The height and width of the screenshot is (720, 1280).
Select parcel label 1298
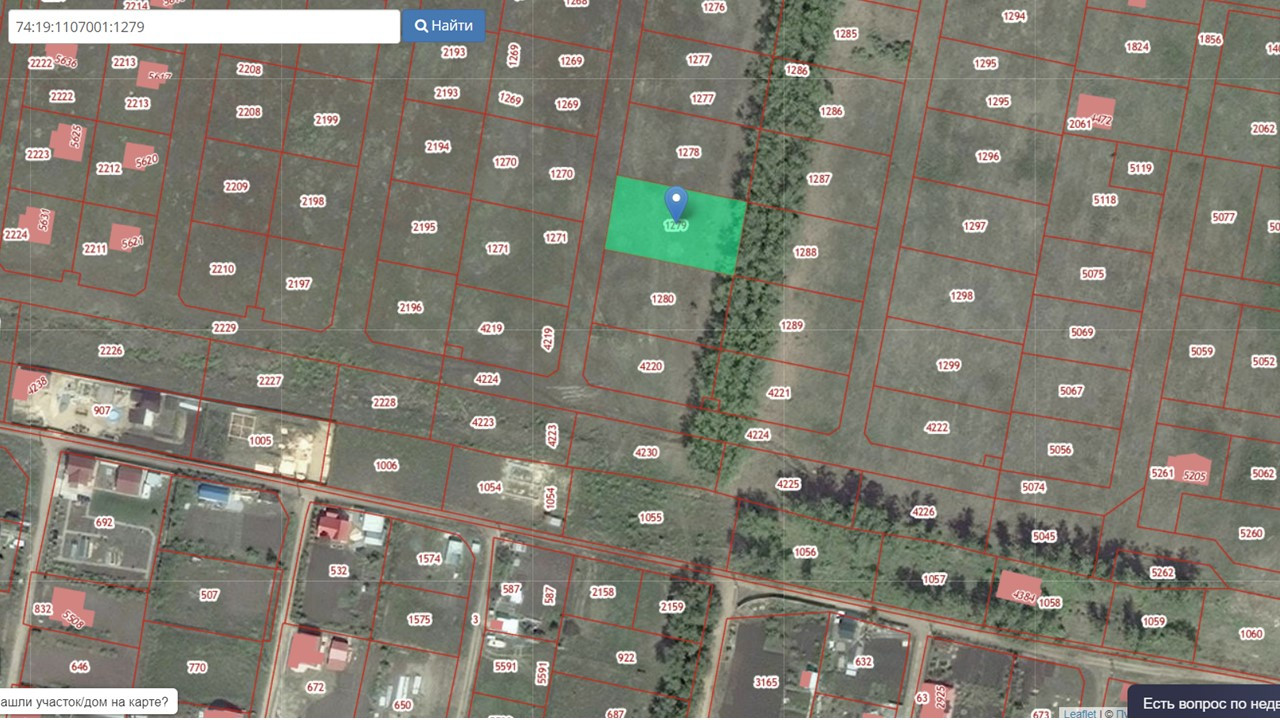(x=961, y=296)
